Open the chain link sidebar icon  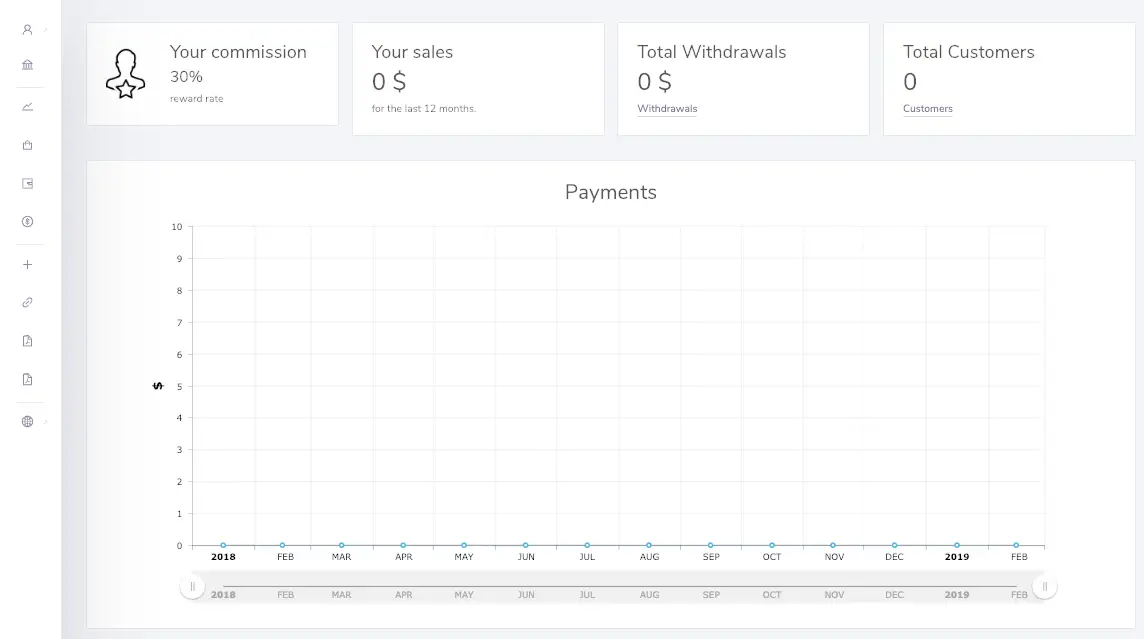click(27, 302)
